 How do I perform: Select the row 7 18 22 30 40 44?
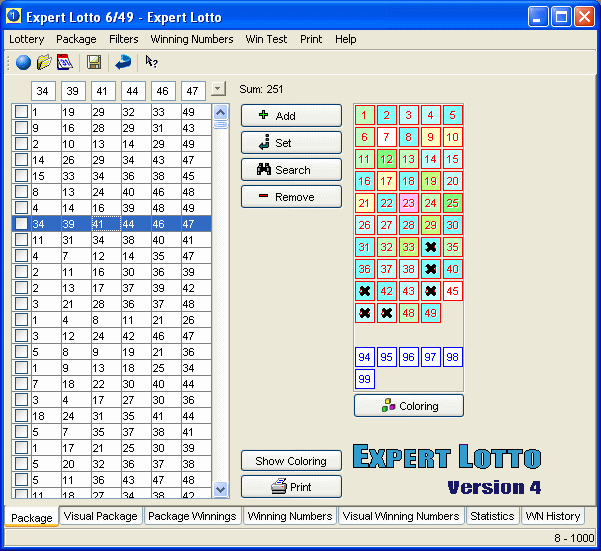(112, 384)
